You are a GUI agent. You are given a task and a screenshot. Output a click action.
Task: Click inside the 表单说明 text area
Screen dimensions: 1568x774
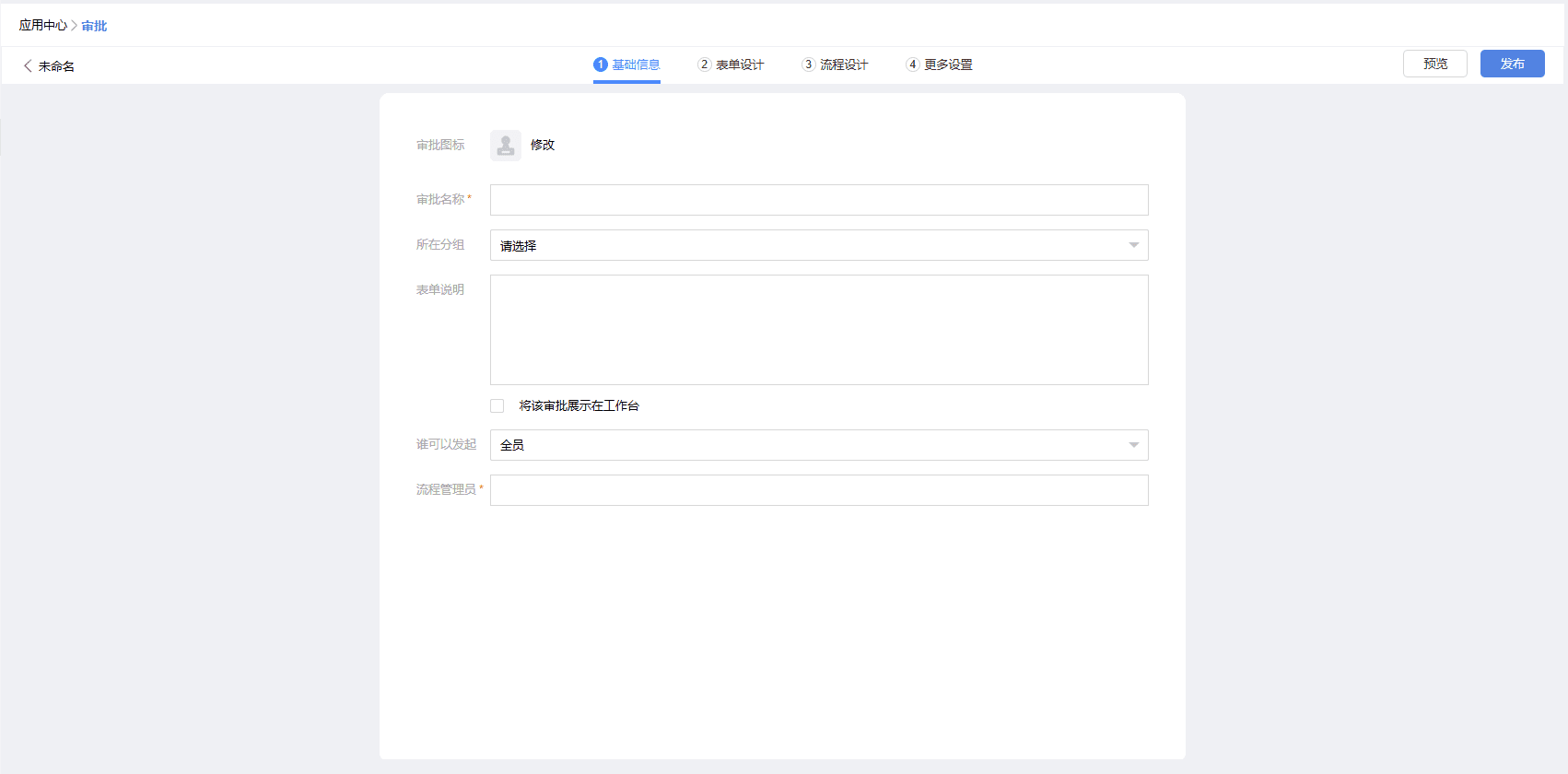click(819, 330)
